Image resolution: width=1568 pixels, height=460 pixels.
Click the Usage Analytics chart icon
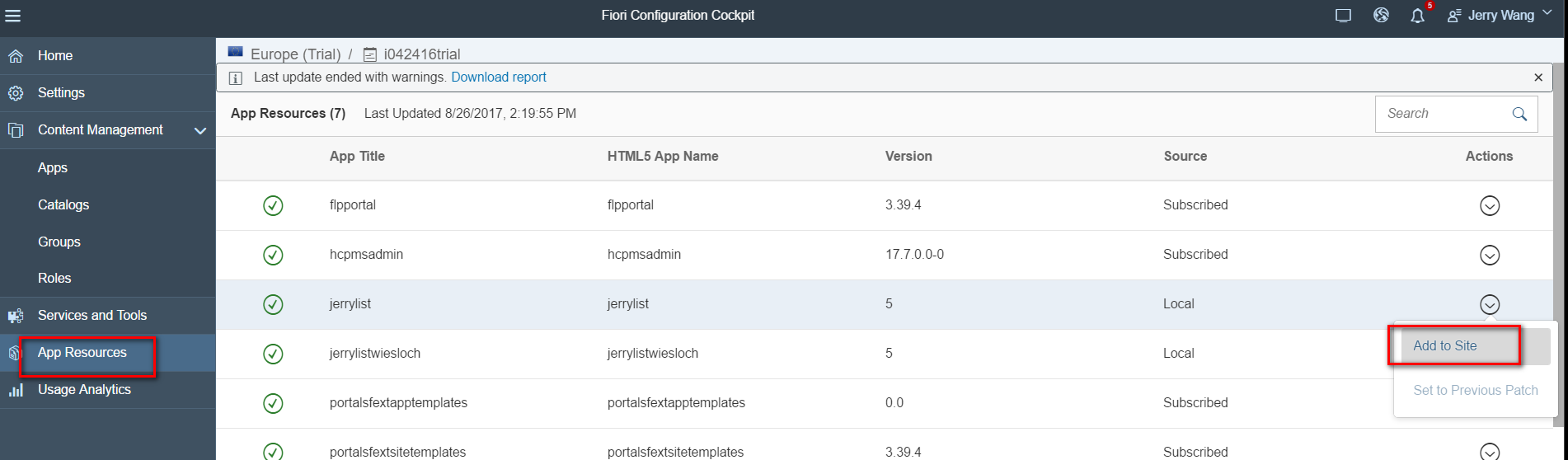point(16,390)
